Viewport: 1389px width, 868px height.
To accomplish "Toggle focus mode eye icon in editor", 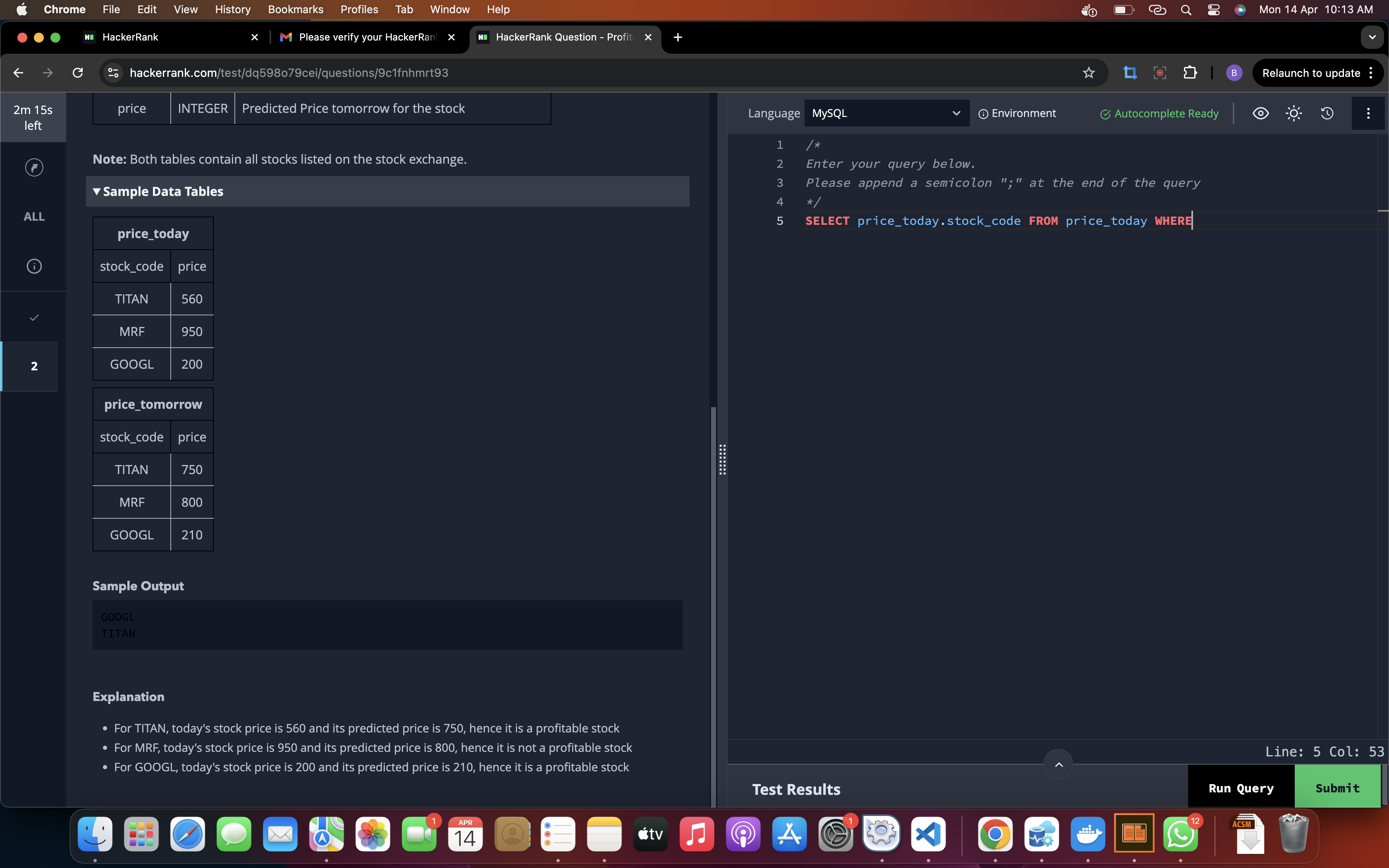I will point(1260,113).
